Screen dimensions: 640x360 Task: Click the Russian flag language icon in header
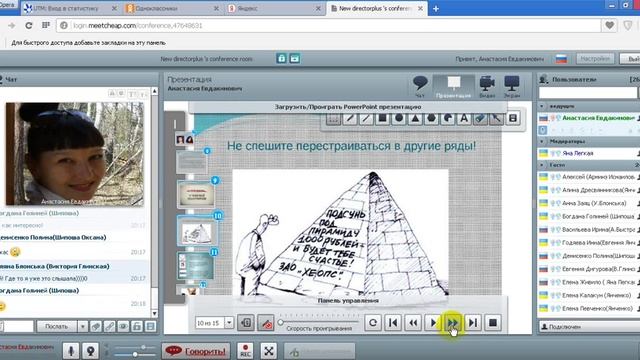[x=561, y=59]
